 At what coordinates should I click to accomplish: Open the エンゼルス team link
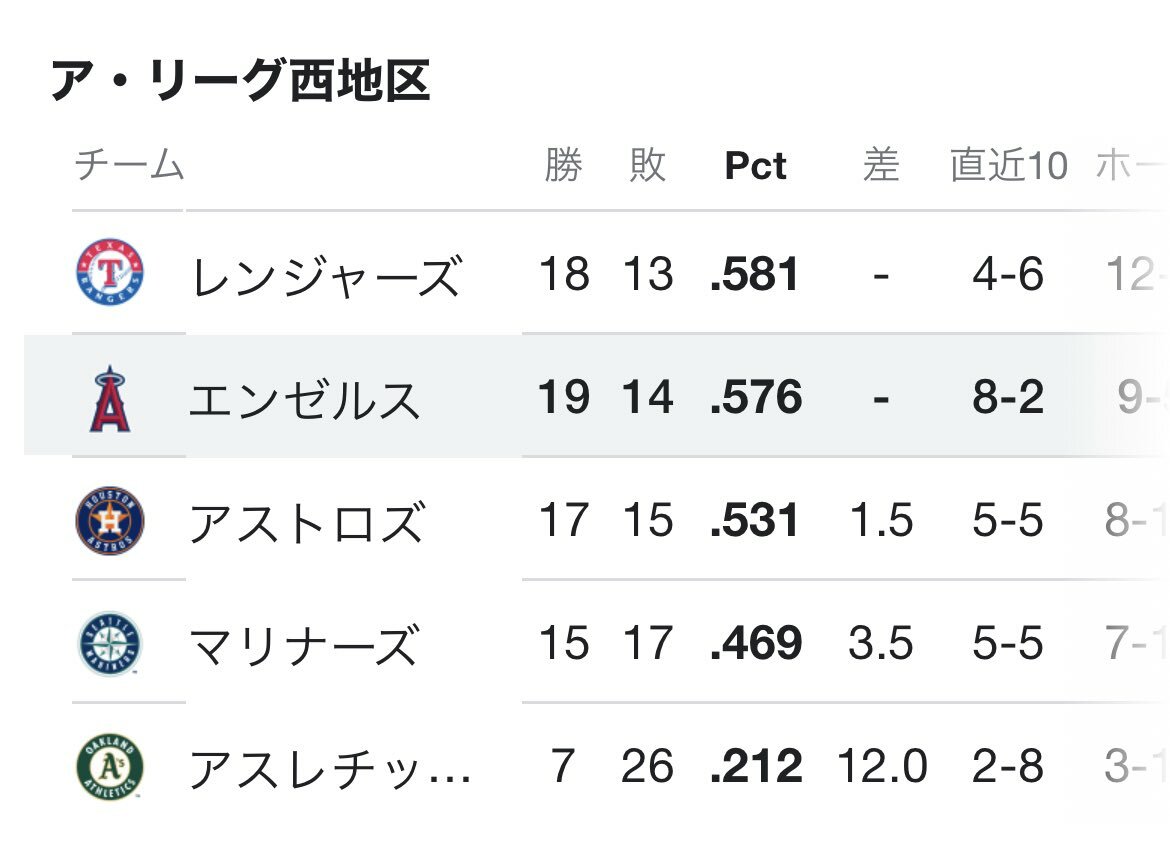(304, 398)
